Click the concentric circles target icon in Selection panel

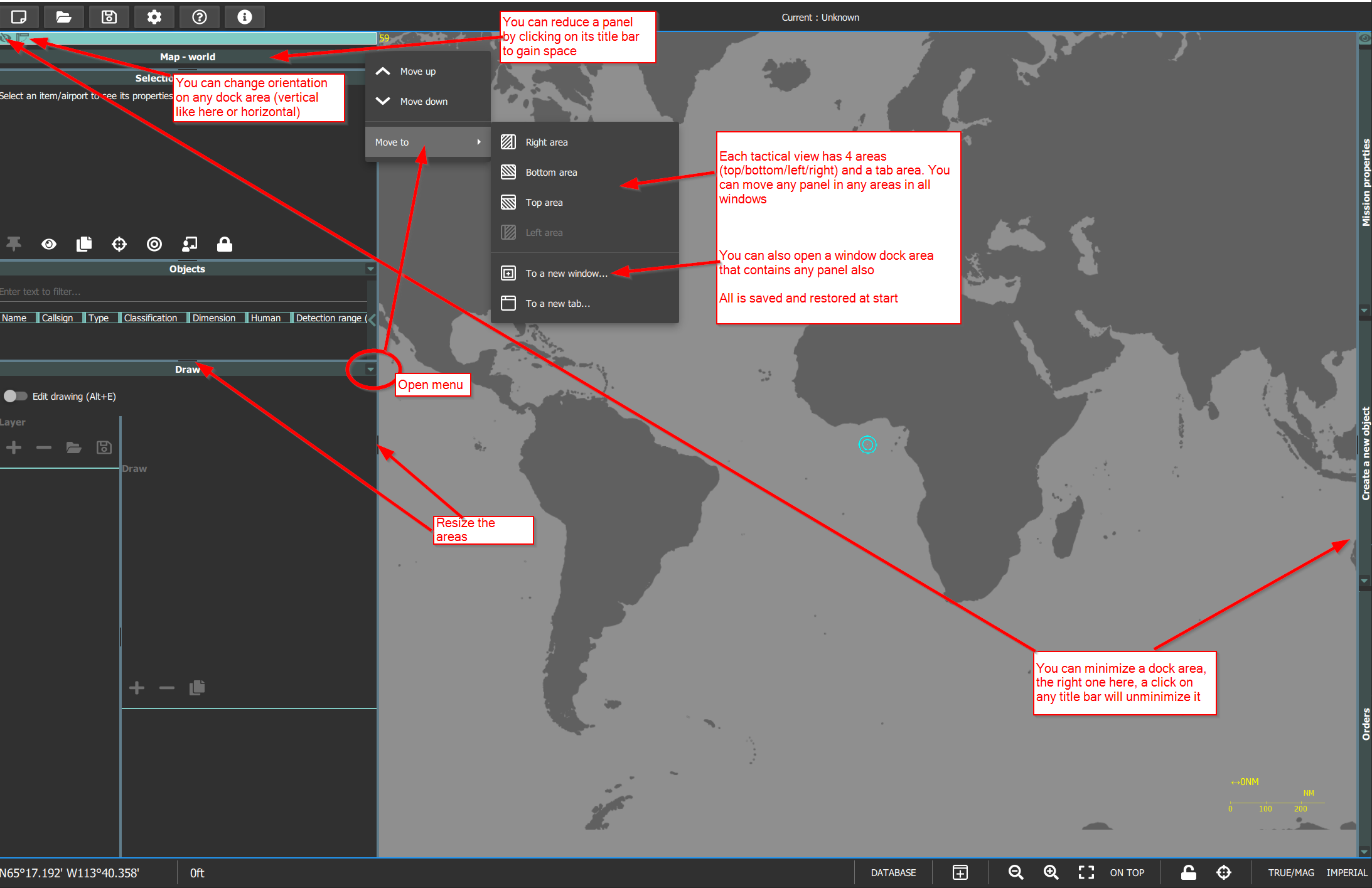(154, 244)
